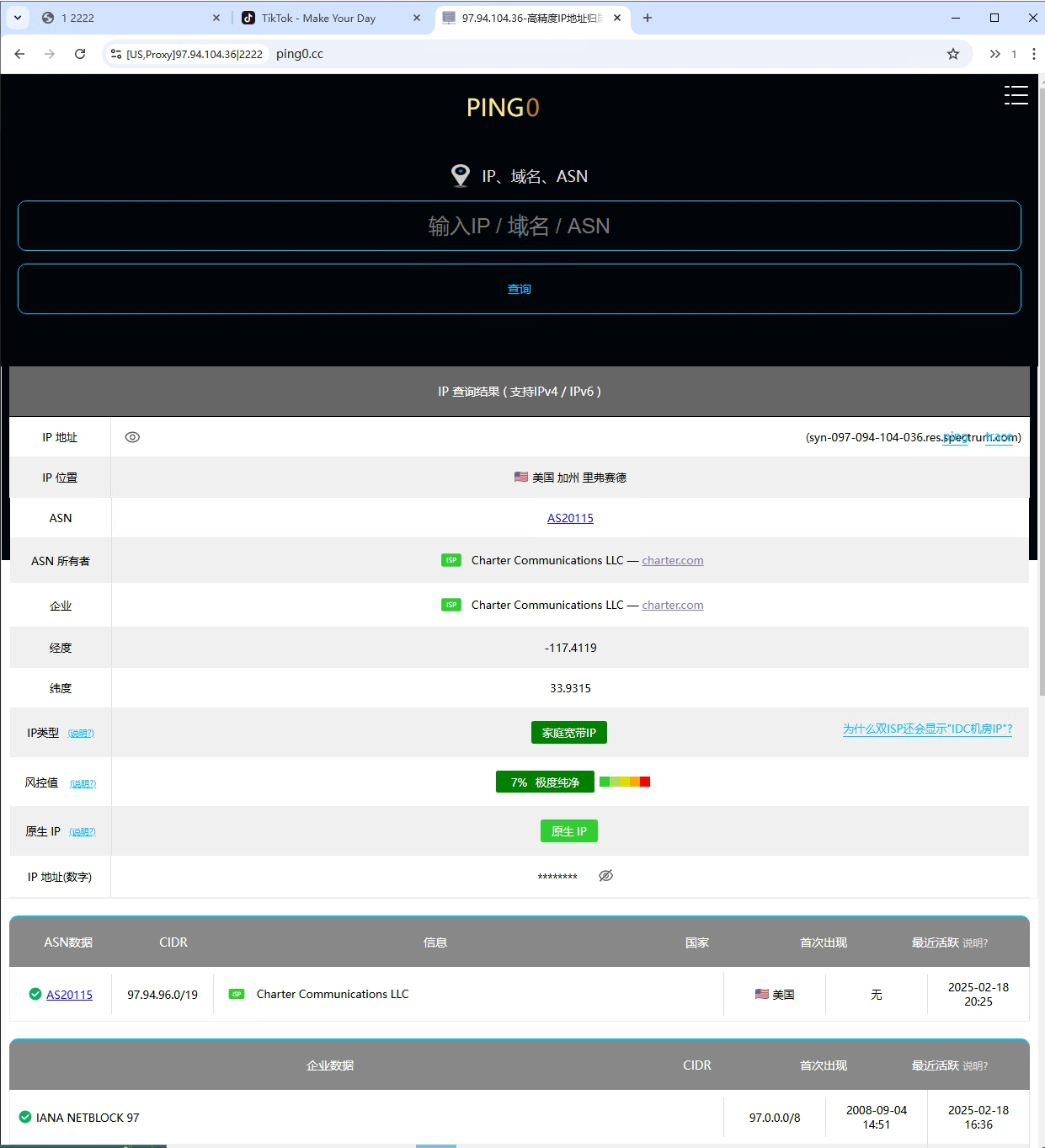Click the IP / 域名 / ASN input field
1045x1148 pixels.
[520, 226]
